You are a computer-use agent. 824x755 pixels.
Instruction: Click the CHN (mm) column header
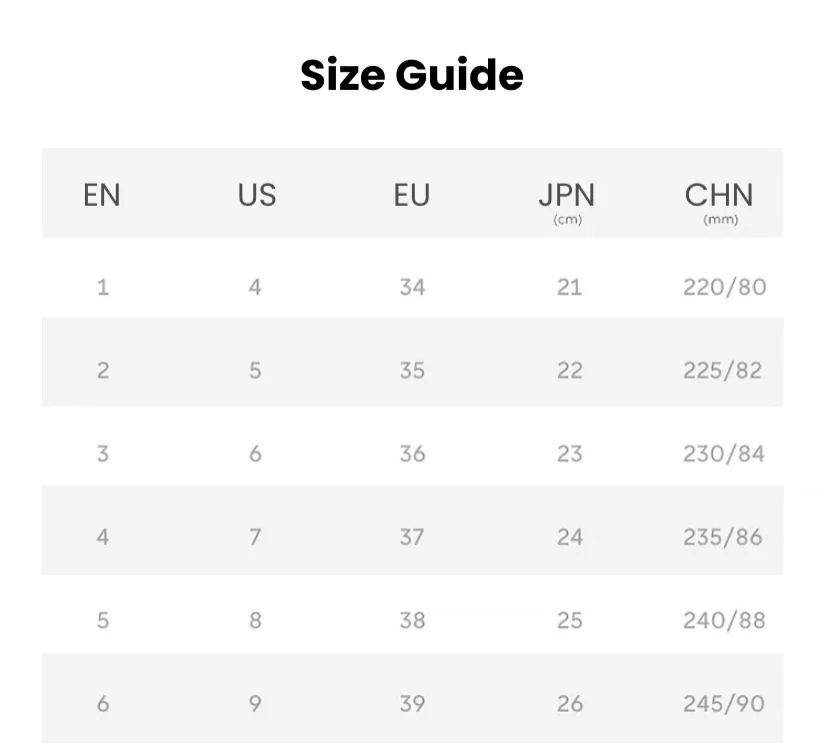click(719, 202)
